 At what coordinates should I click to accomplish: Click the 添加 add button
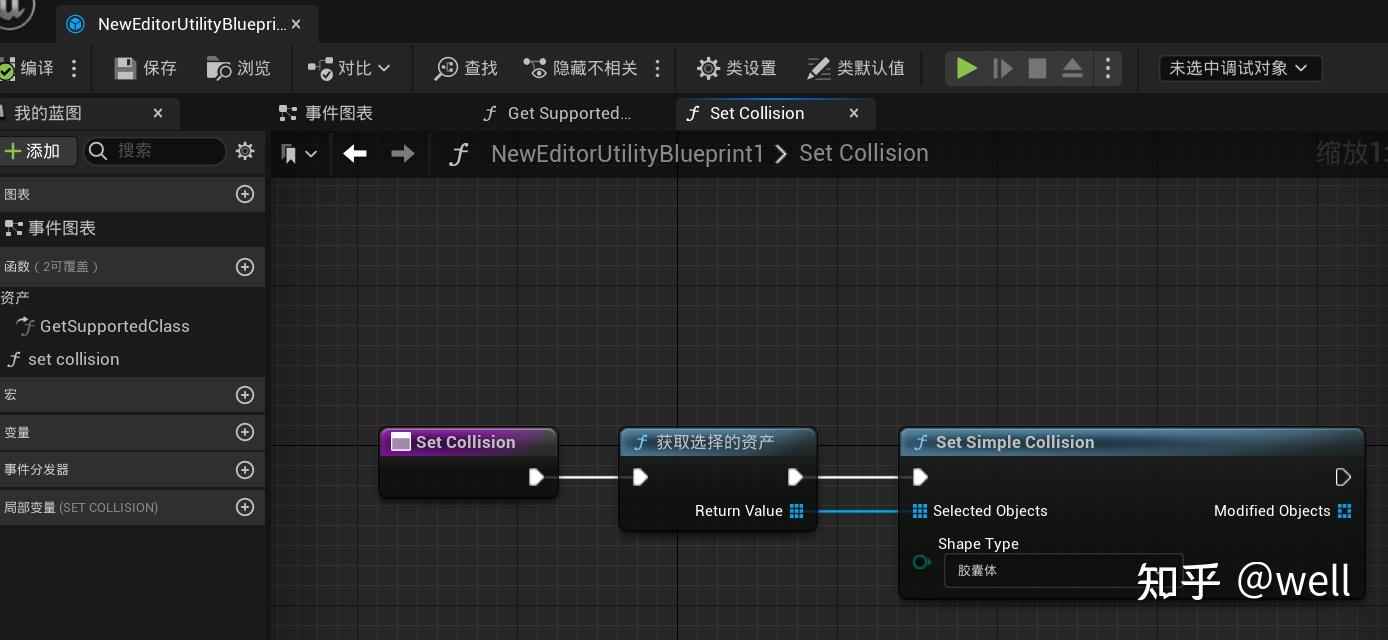[x=39, y=151]
